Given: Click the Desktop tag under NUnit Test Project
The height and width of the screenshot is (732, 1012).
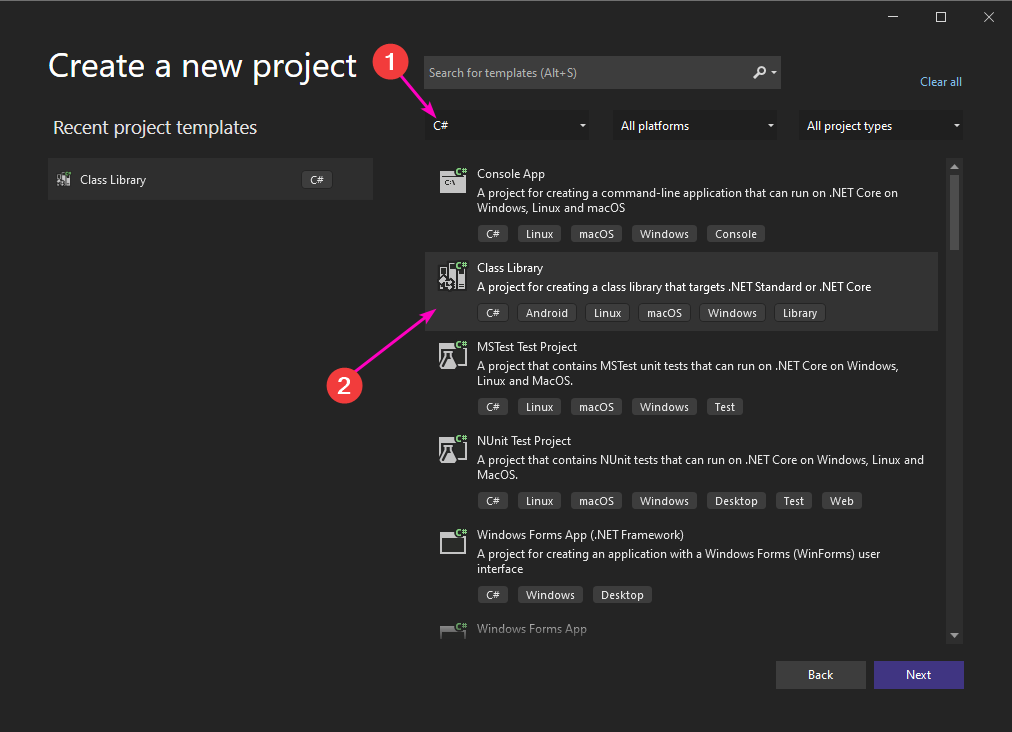Looking at the screenshot, I should (x=736, y=501).
